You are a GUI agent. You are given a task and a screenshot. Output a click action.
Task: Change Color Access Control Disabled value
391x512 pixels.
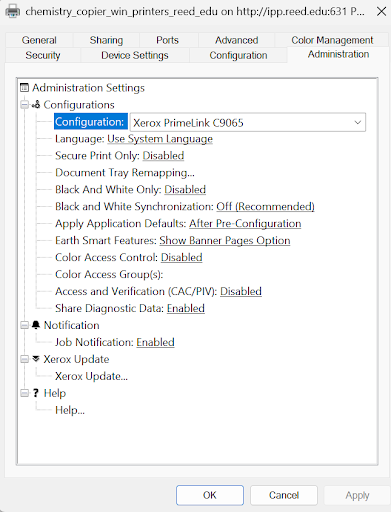coord(182,257)
